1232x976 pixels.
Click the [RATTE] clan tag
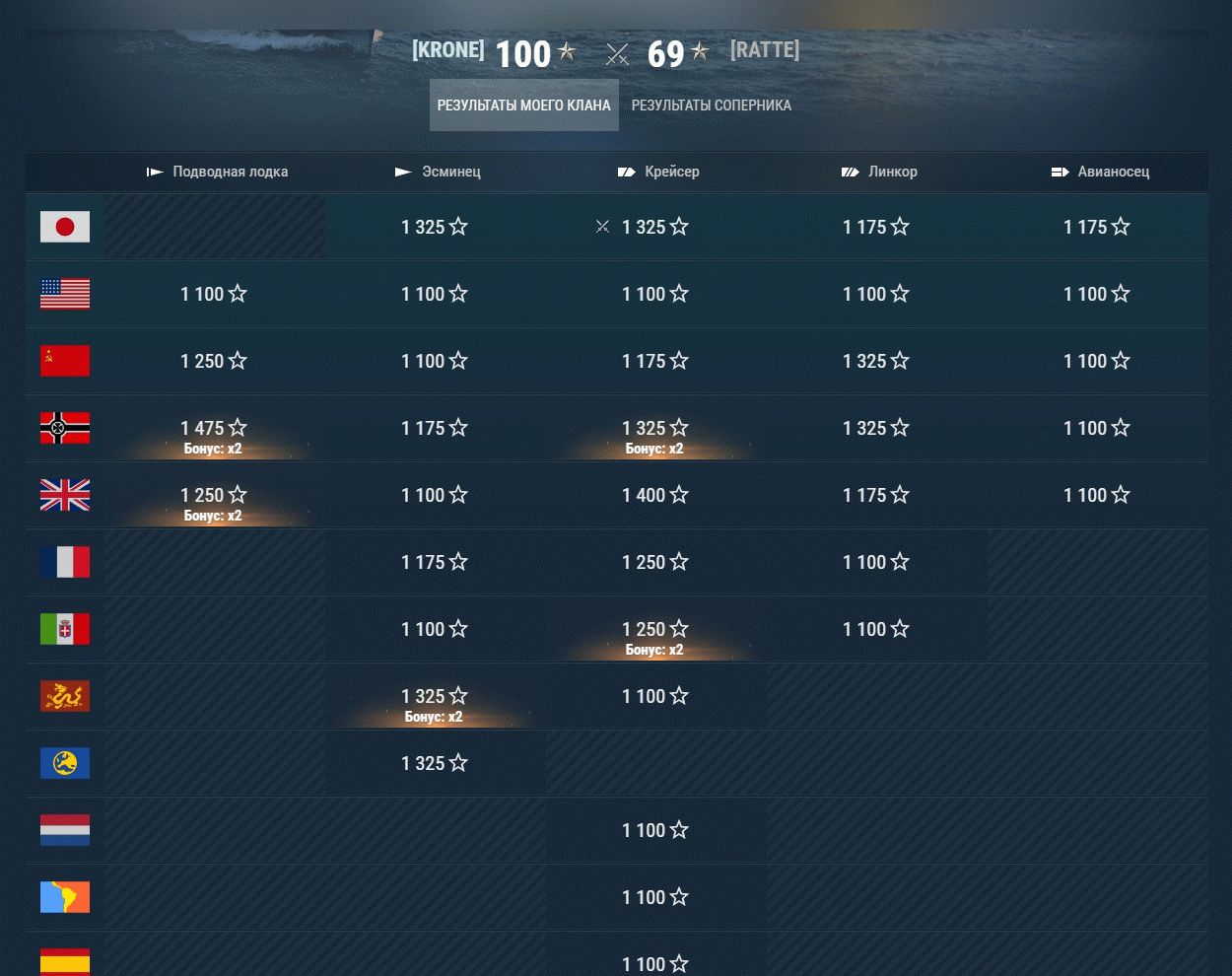[765, 50]
